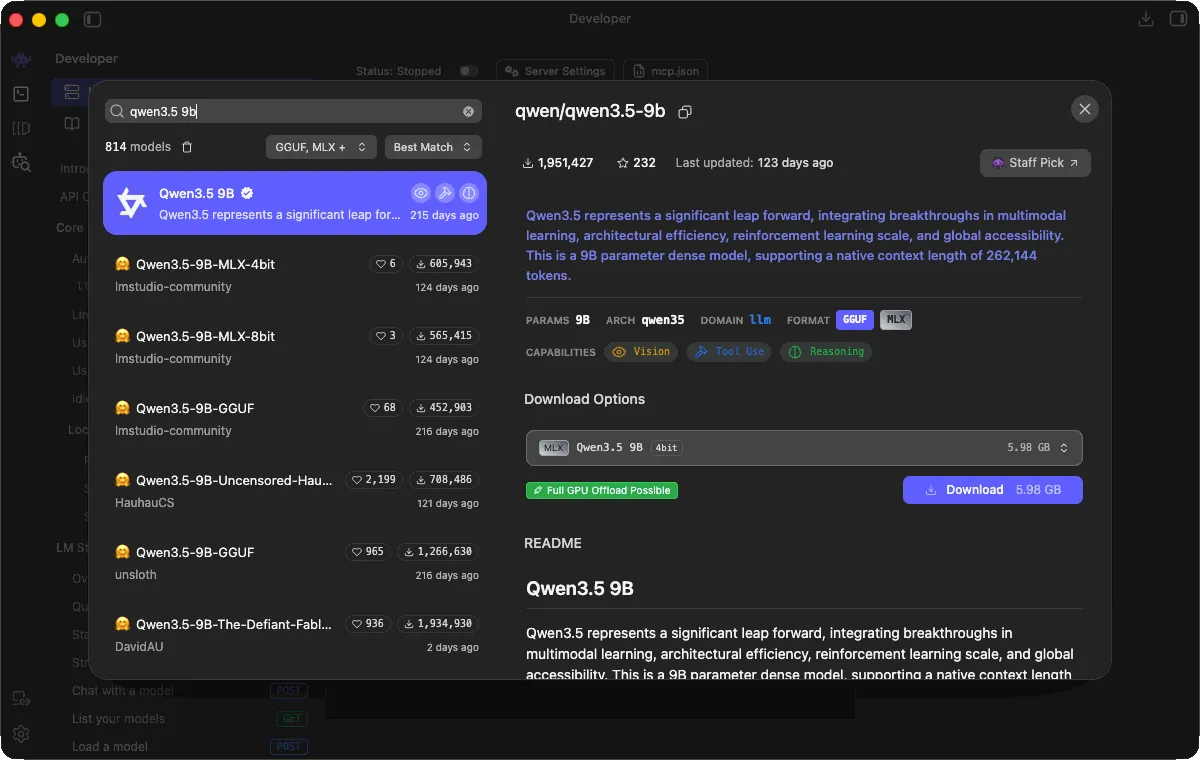Open the chat view robot icon
This screenshot has height=760, width=1200.
coord(21,60)
